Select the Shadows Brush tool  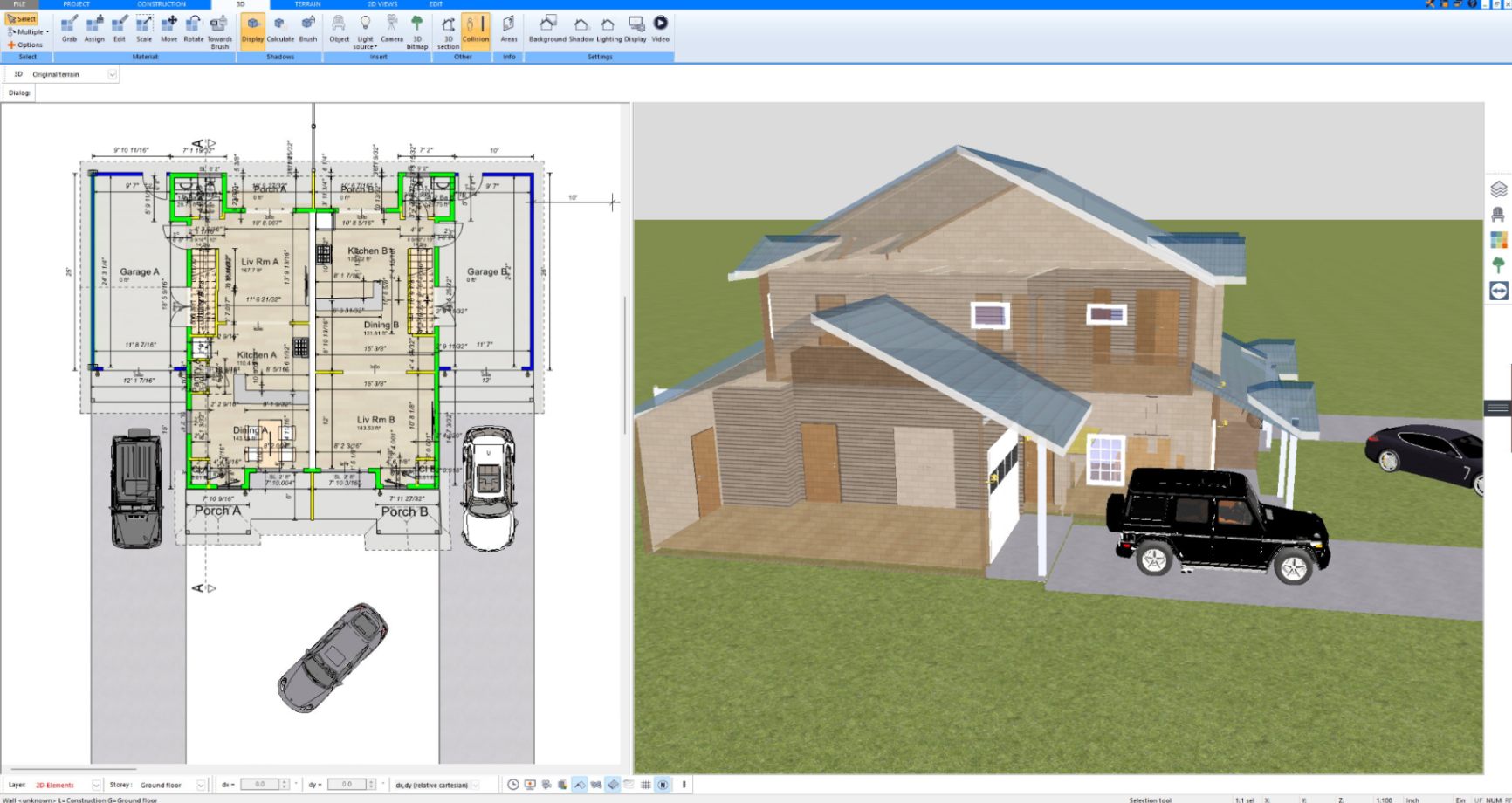(x=308, y=28)
